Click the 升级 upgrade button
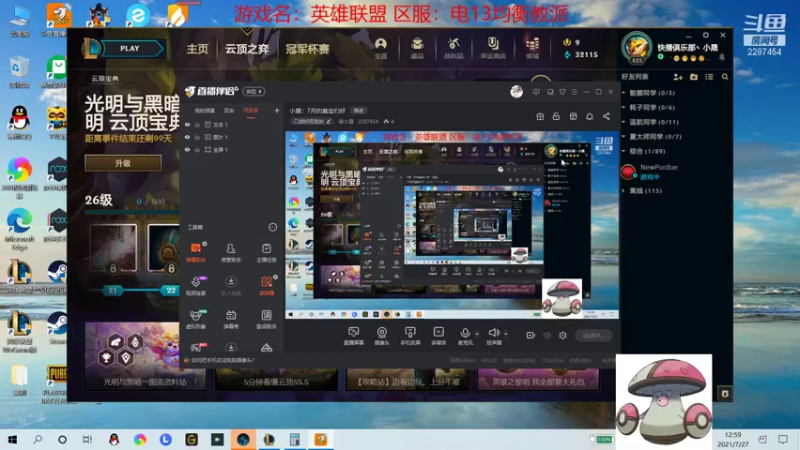The width and height of the screenshot is (800, 450). click(x=123, y=163)
